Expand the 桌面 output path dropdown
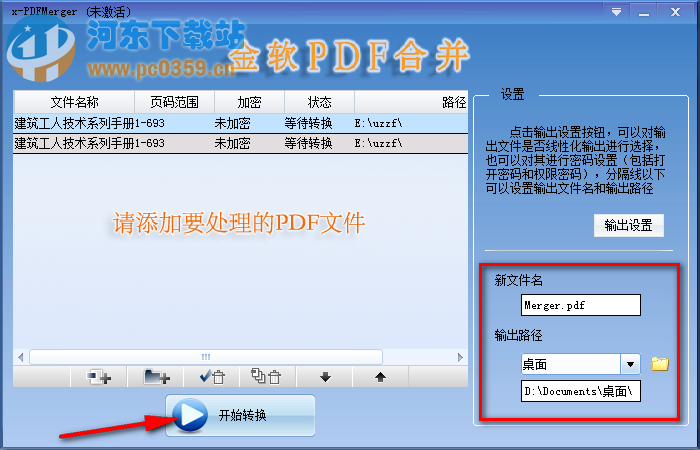The image size is (700, 450). (630, 364)
